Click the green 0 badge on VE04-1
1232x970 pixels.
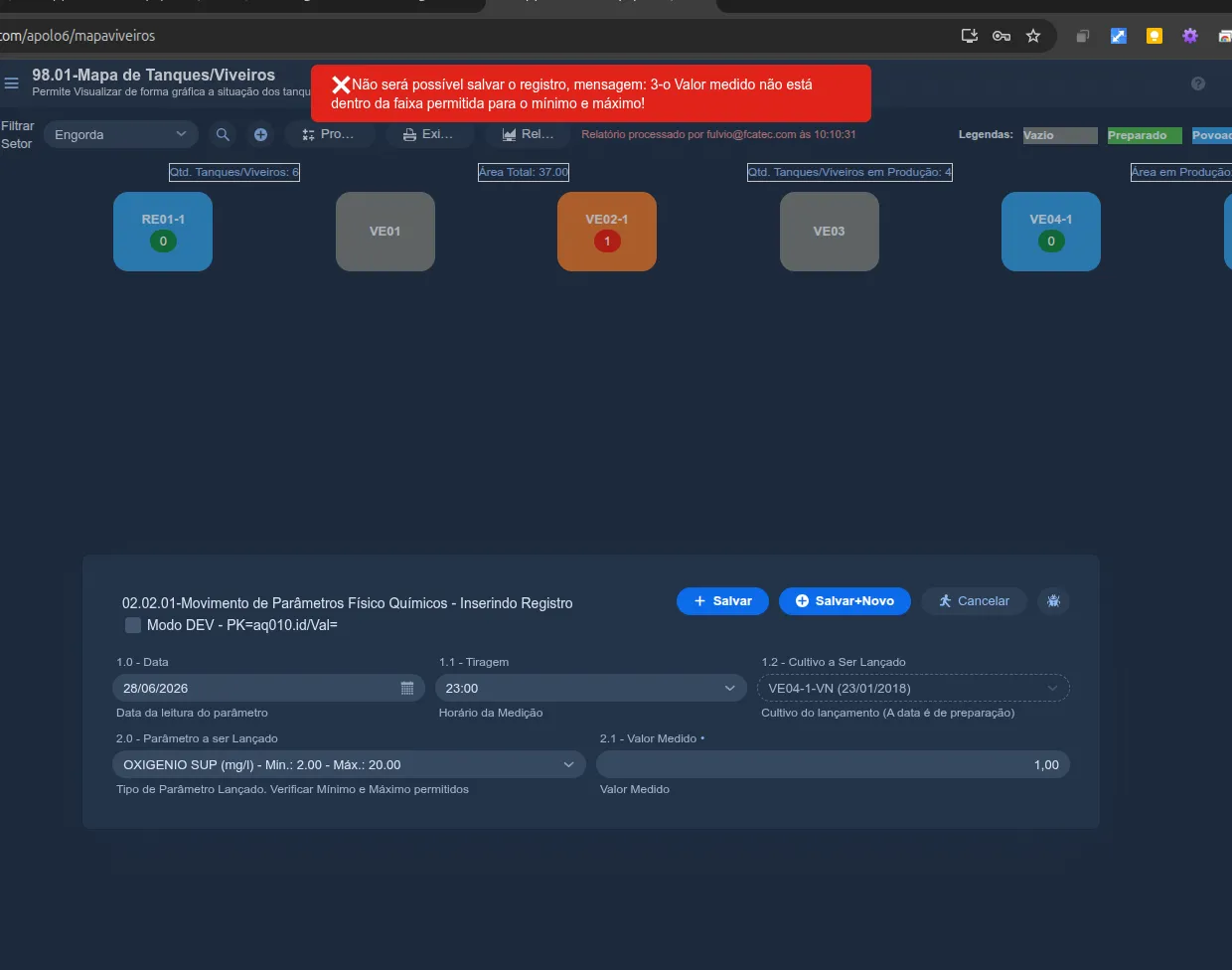point(1051,242)
